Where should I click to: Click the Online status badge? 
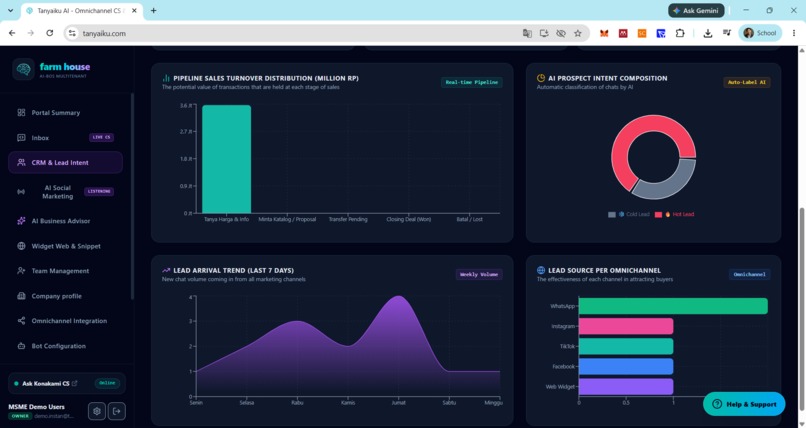[x=107, y=383]
